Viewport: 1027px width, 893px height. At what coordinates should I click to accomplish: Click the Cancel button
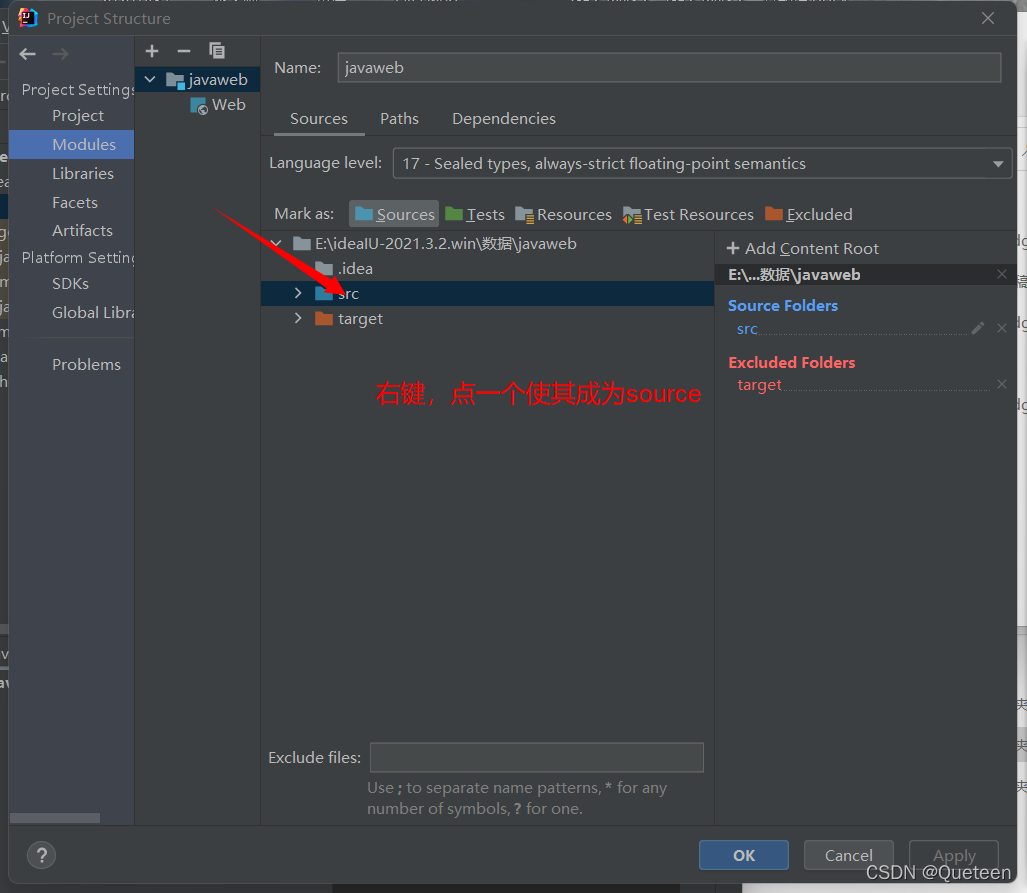(x=848, y=855)
